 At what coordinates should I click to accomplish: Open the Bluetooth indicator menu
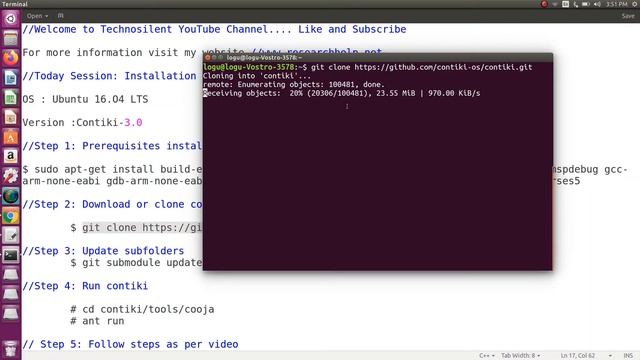(x=576, y=4)
